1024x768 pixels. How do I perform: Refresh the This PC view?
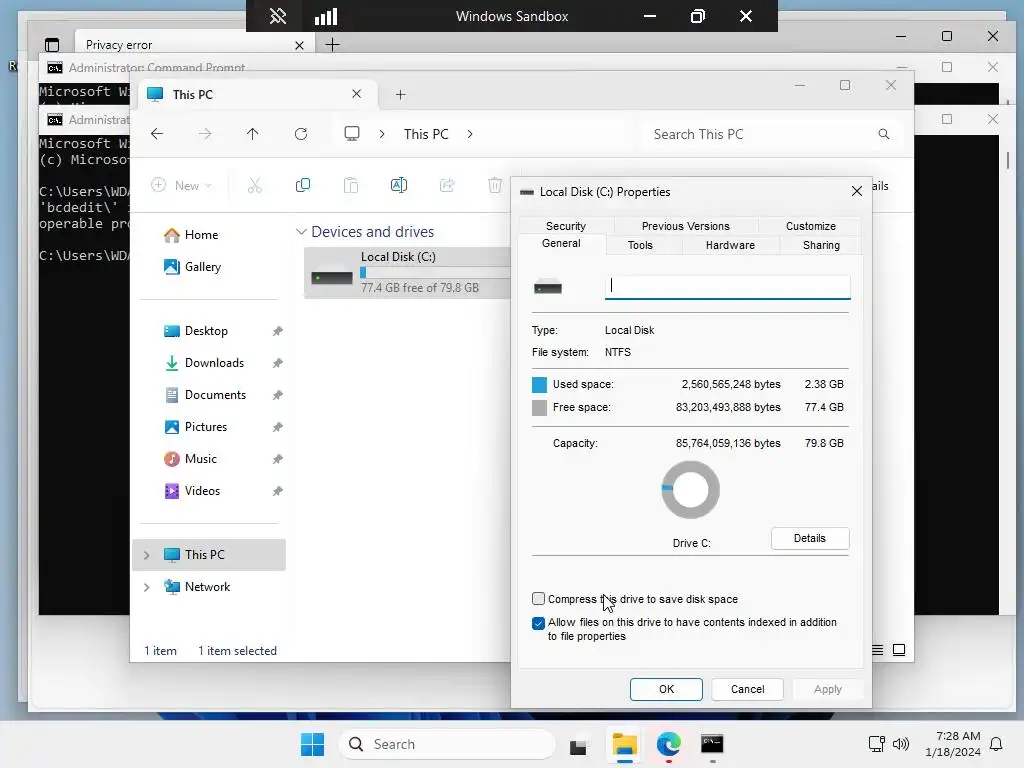click(301, 134)
